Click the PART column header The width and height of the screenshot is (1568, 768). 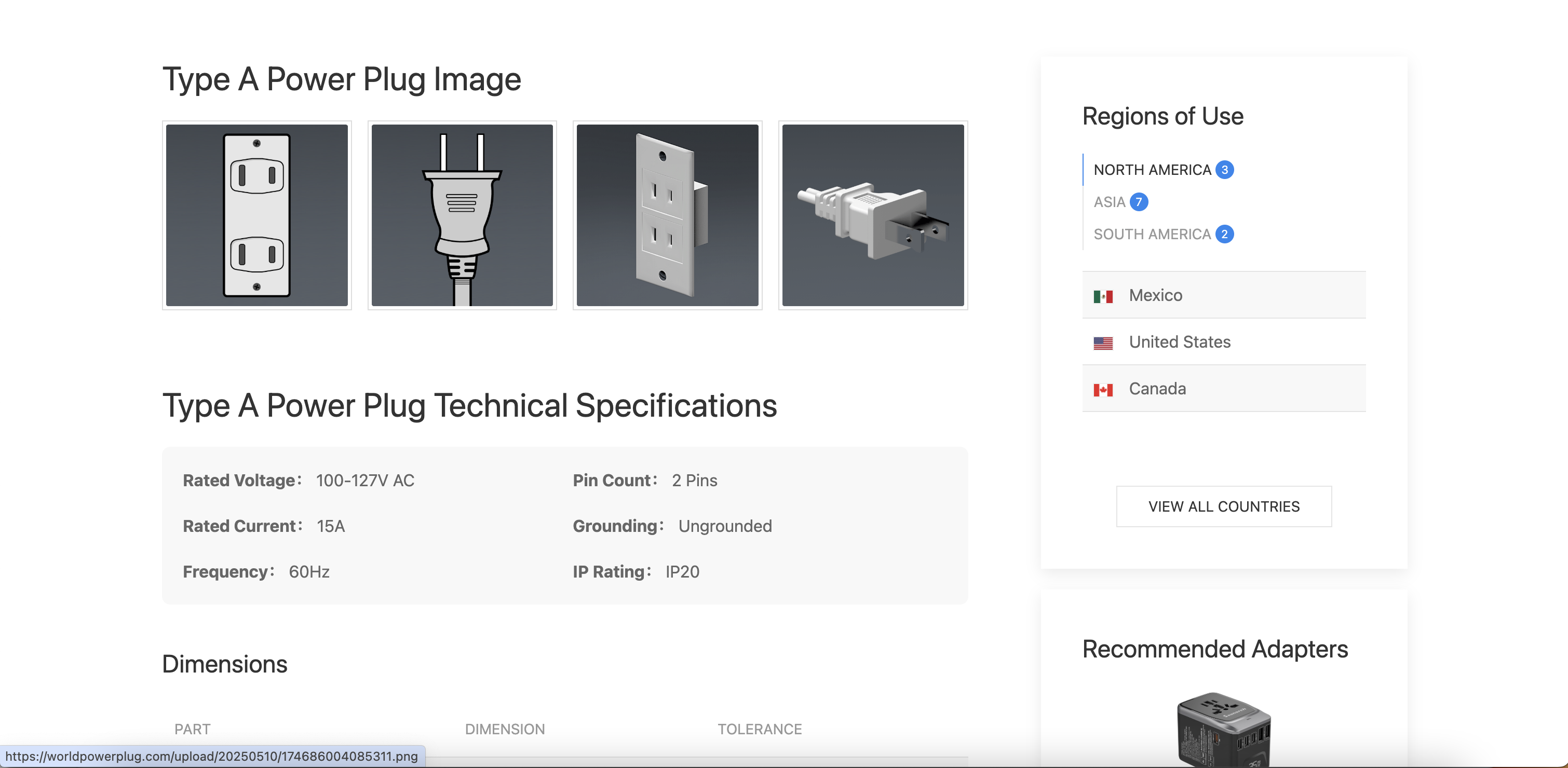pyautogui.click(x=192, y=730)
